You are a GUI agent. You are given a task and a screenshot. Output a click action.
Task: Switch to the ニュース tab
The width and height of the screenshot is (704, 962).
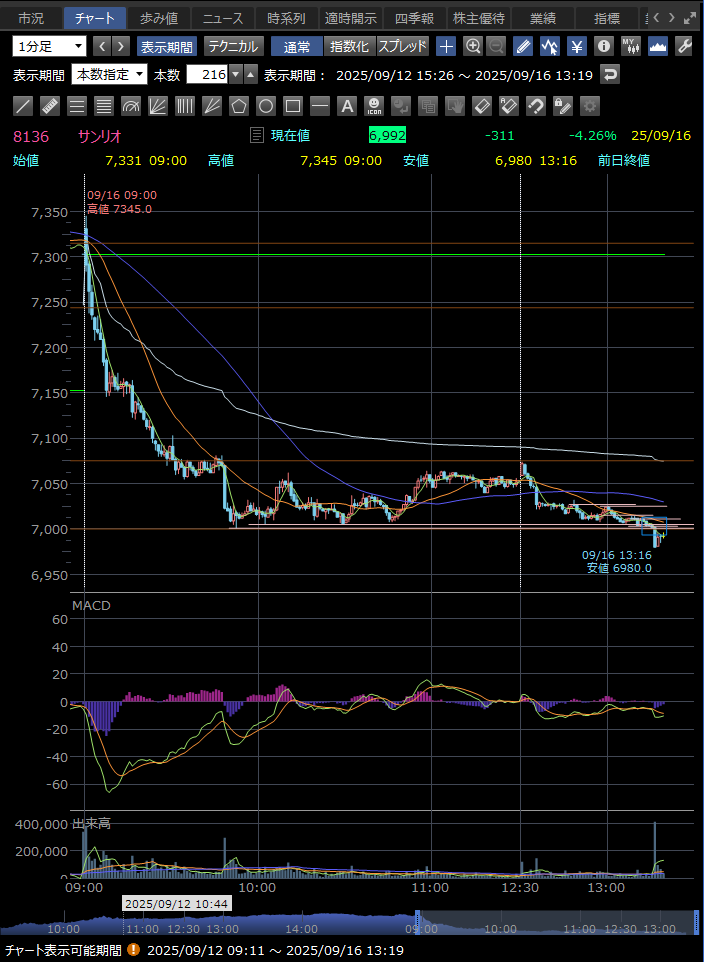(x=221, y=18)
